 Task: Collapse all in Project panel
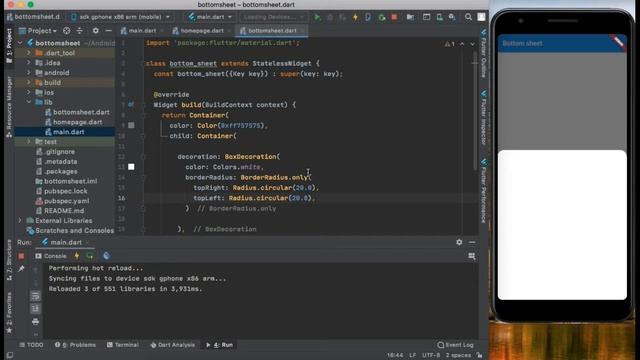80,31
